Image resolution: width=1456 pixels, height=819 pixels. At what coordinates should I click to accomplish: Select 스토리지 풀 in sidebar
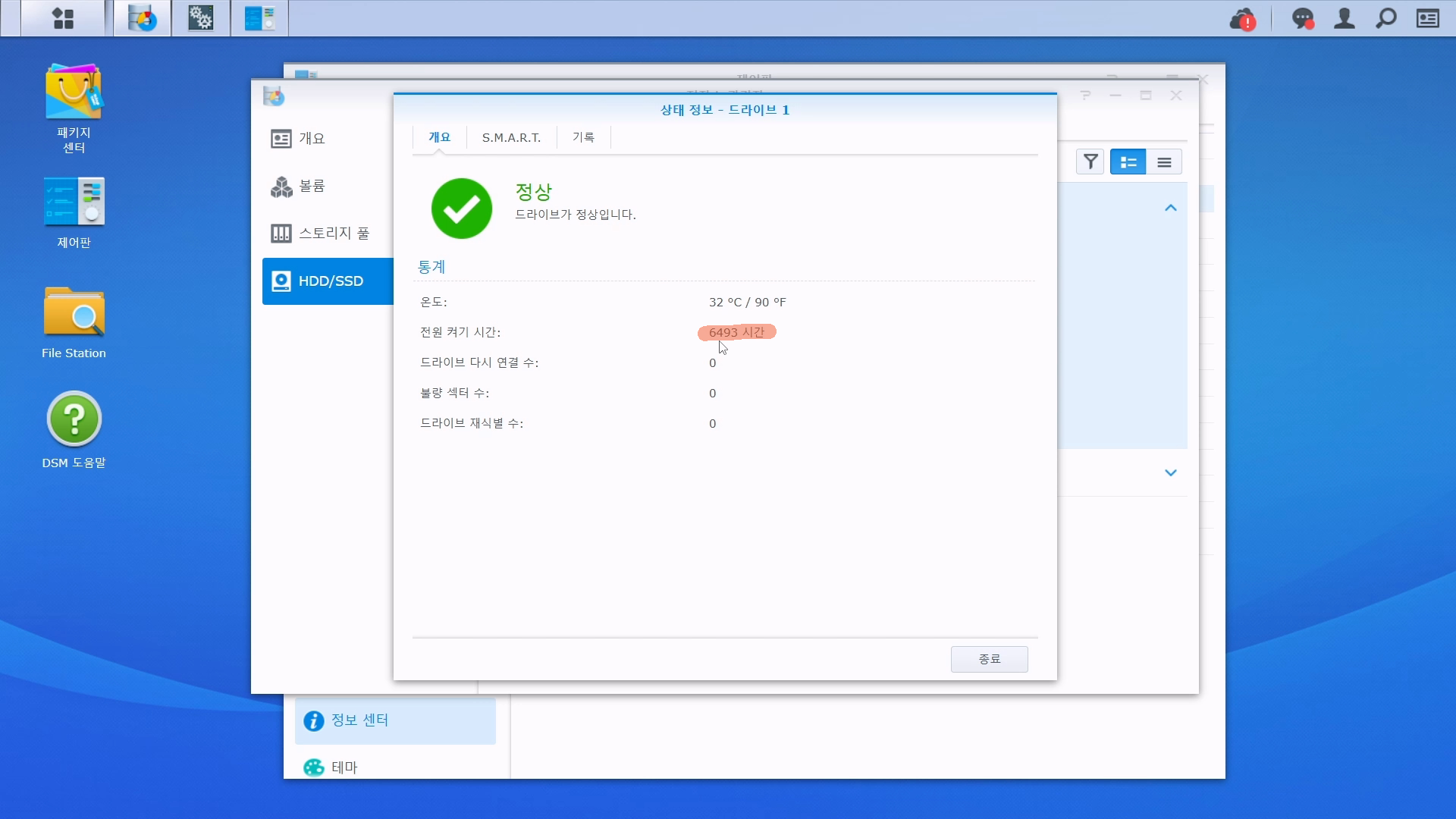tap(334, 234)
